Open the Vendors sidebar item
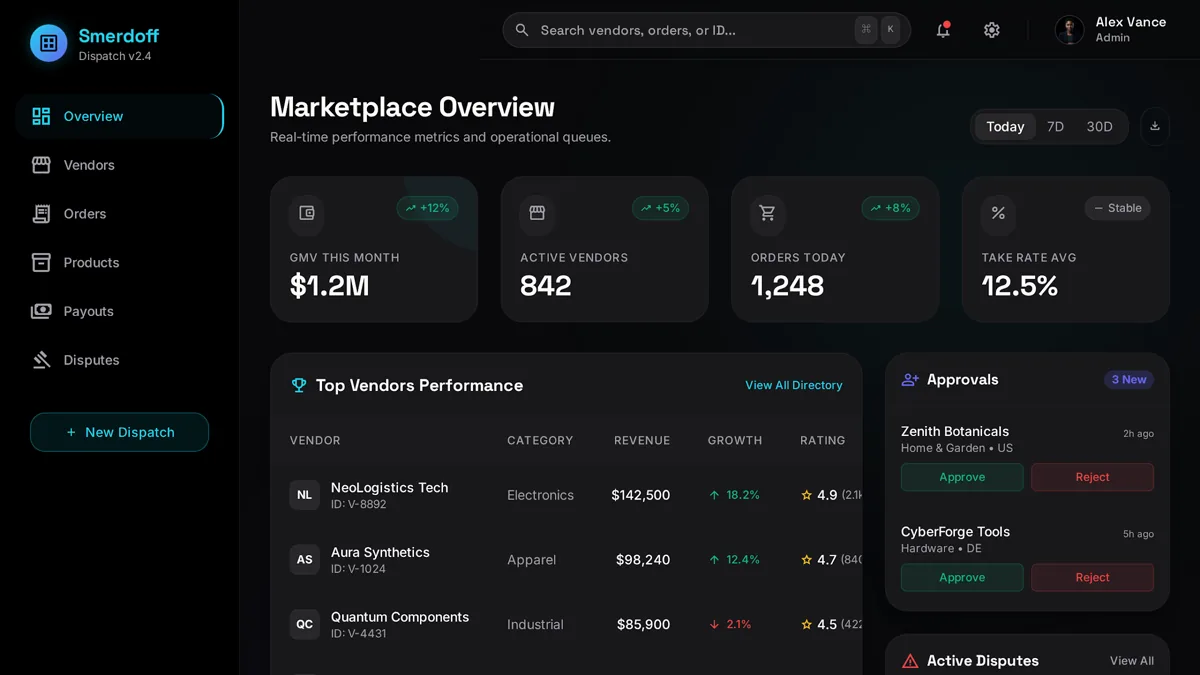 [119, 165]
